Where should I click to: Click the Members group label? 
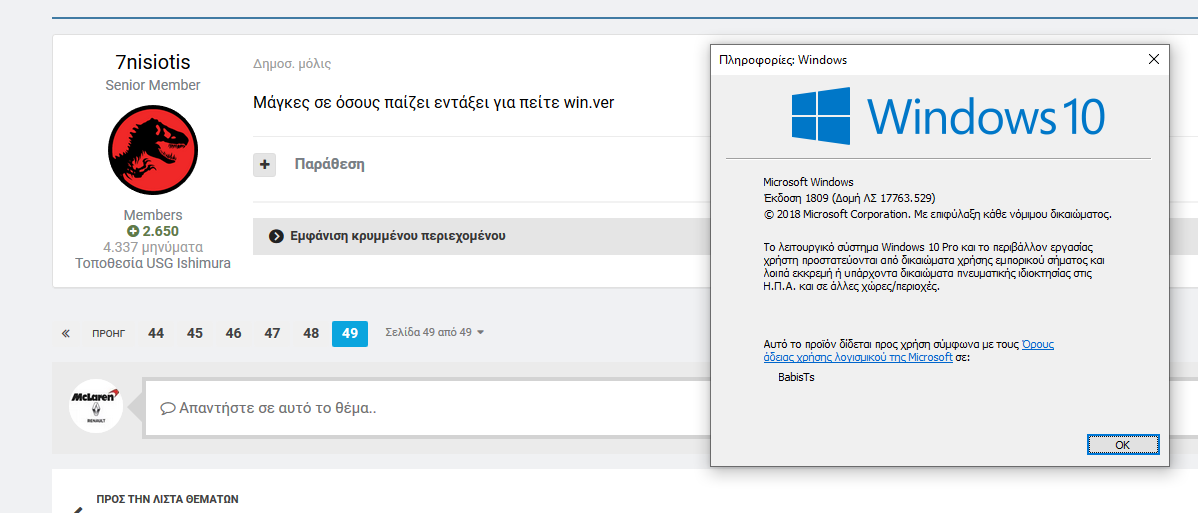[153, 216]
